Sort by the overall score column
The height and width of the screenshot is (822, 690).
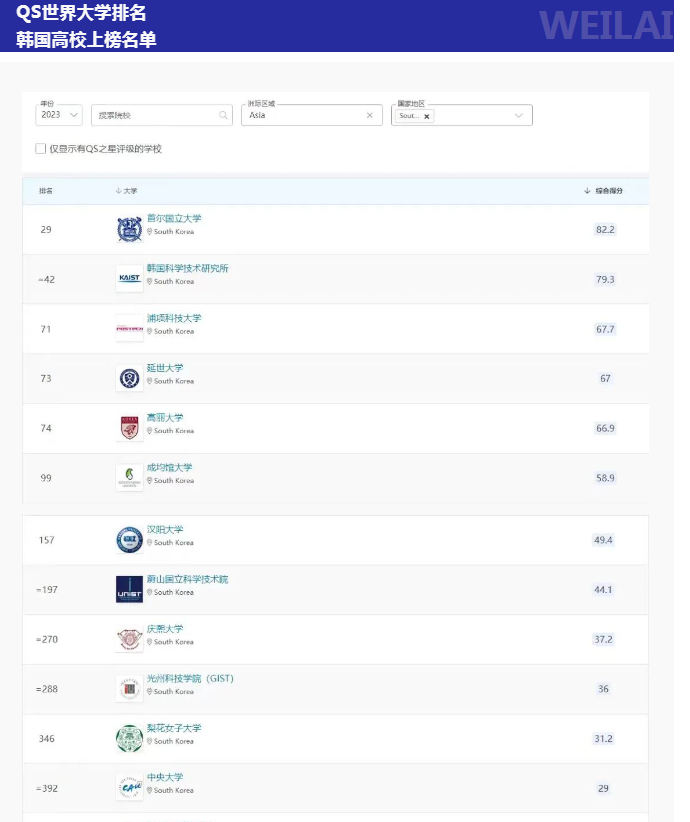[x=603, y=191]
